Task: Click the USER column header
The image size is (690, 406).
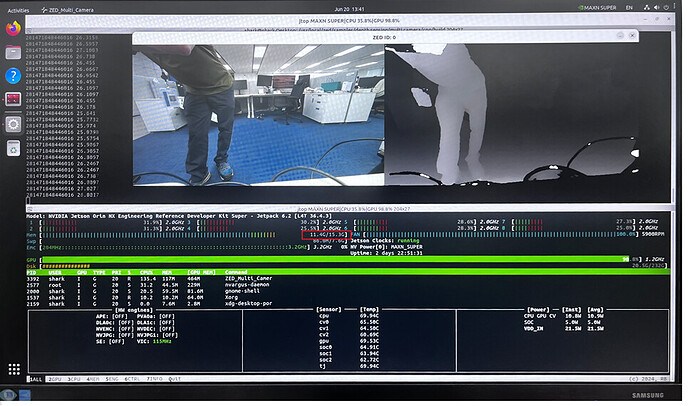Action: point(55,272)
